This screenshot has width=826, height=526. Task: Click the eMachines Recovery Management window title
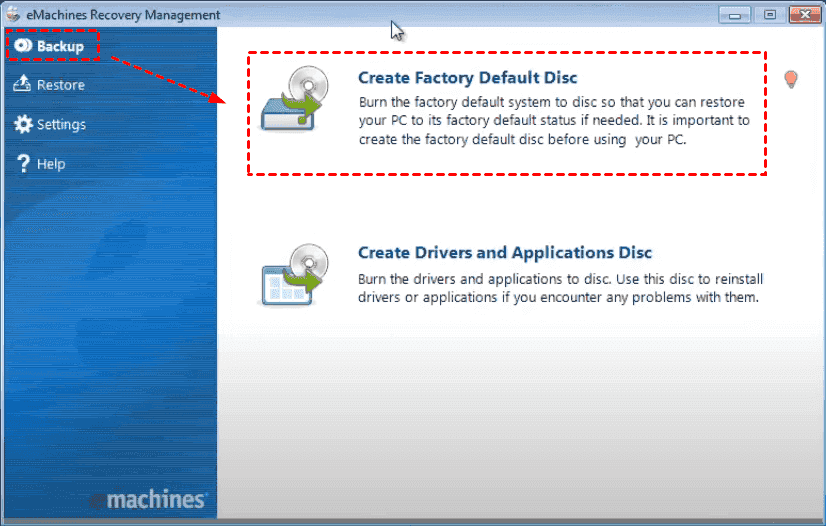123,15
